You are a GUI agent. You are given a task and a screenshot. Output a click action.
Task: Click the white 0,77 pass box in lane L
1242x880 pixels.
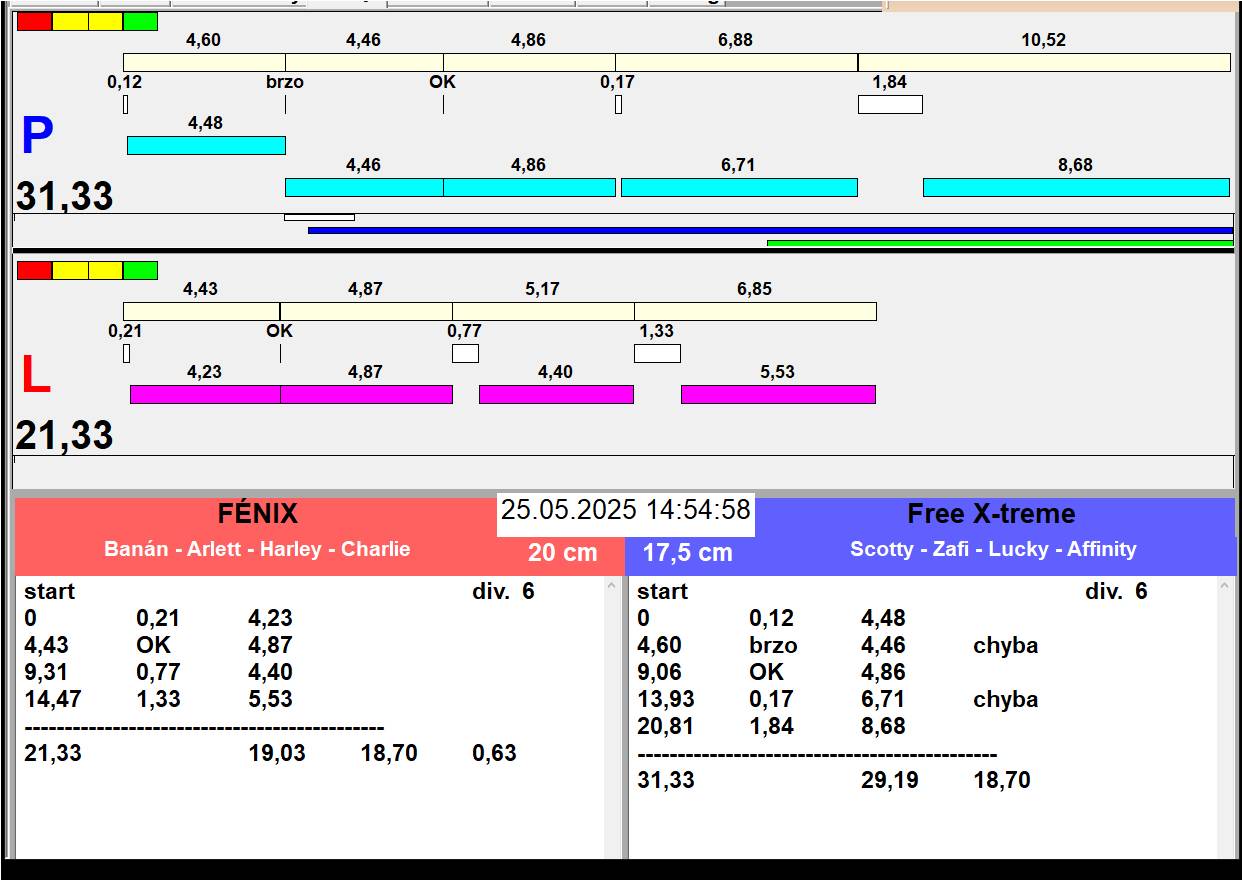pyautogui.click(x=465, y=353)
